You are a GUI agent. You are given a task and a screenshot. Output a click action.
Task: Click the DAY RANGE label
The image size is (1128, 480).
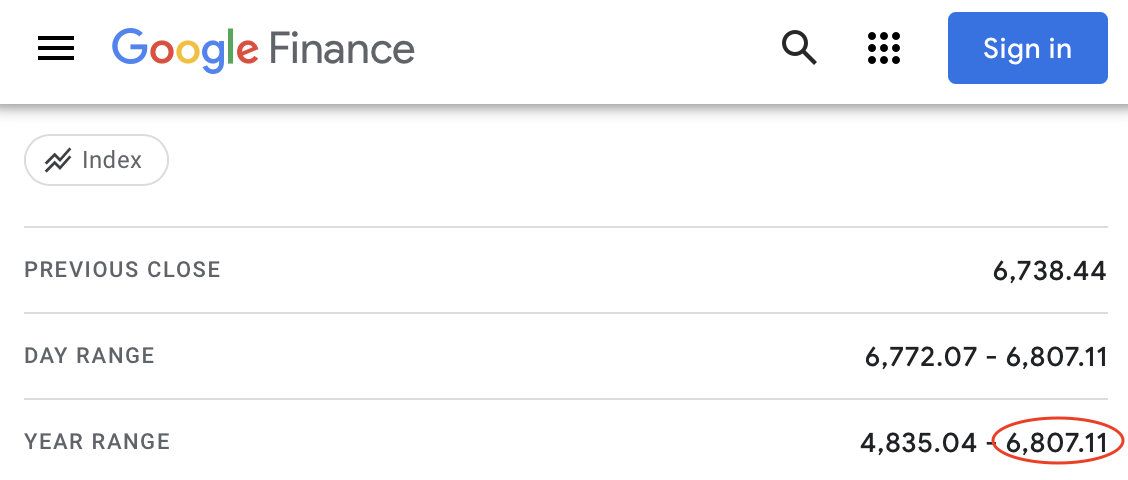(89, 356)
